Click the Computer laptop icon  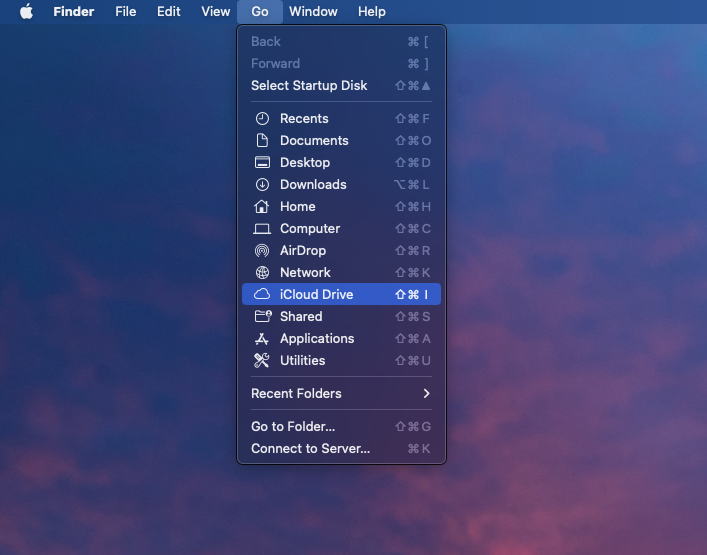pos(262,229)
